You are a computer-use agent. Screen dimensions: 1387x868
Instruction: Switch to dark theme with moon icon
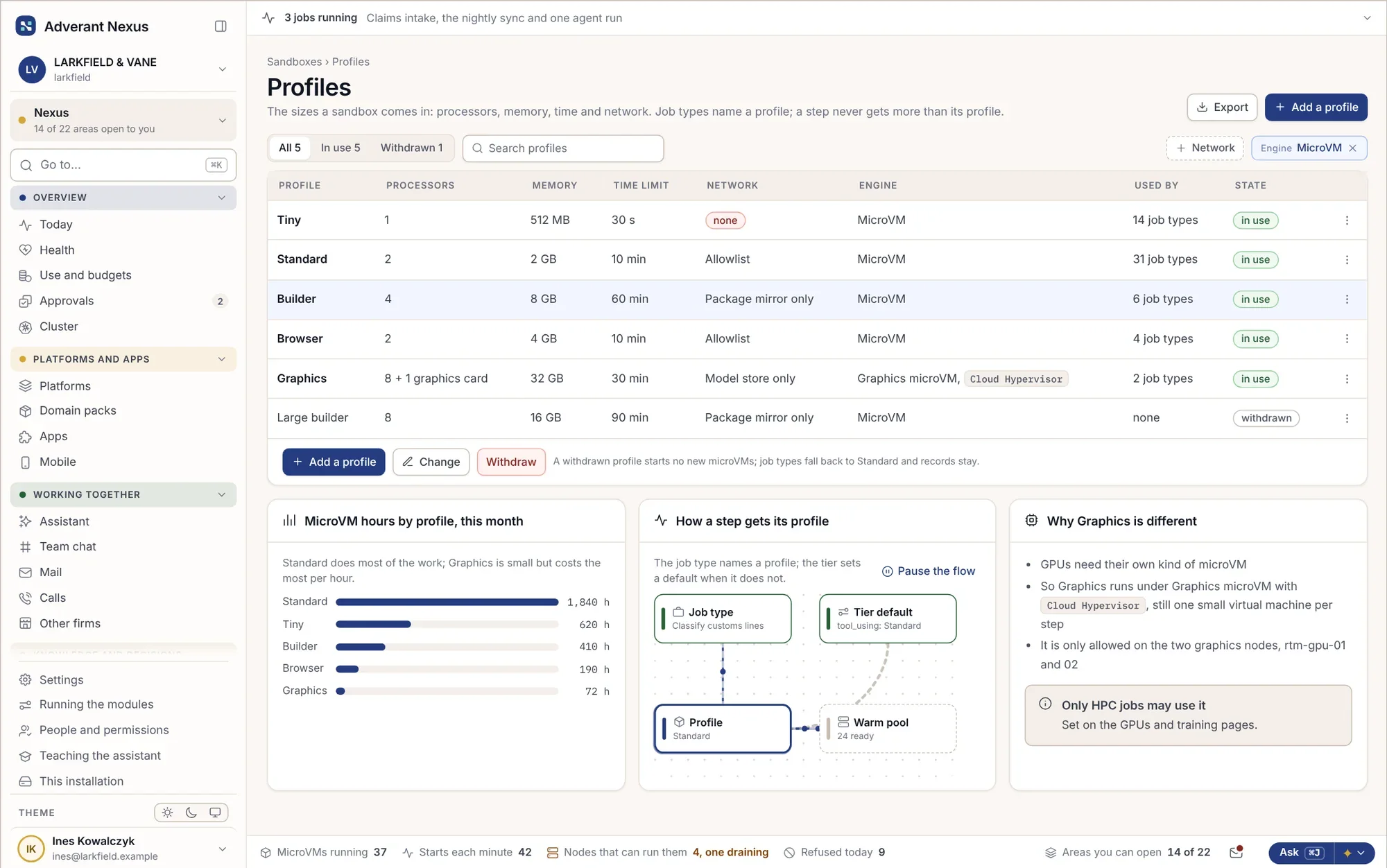(x=191, y=813)
